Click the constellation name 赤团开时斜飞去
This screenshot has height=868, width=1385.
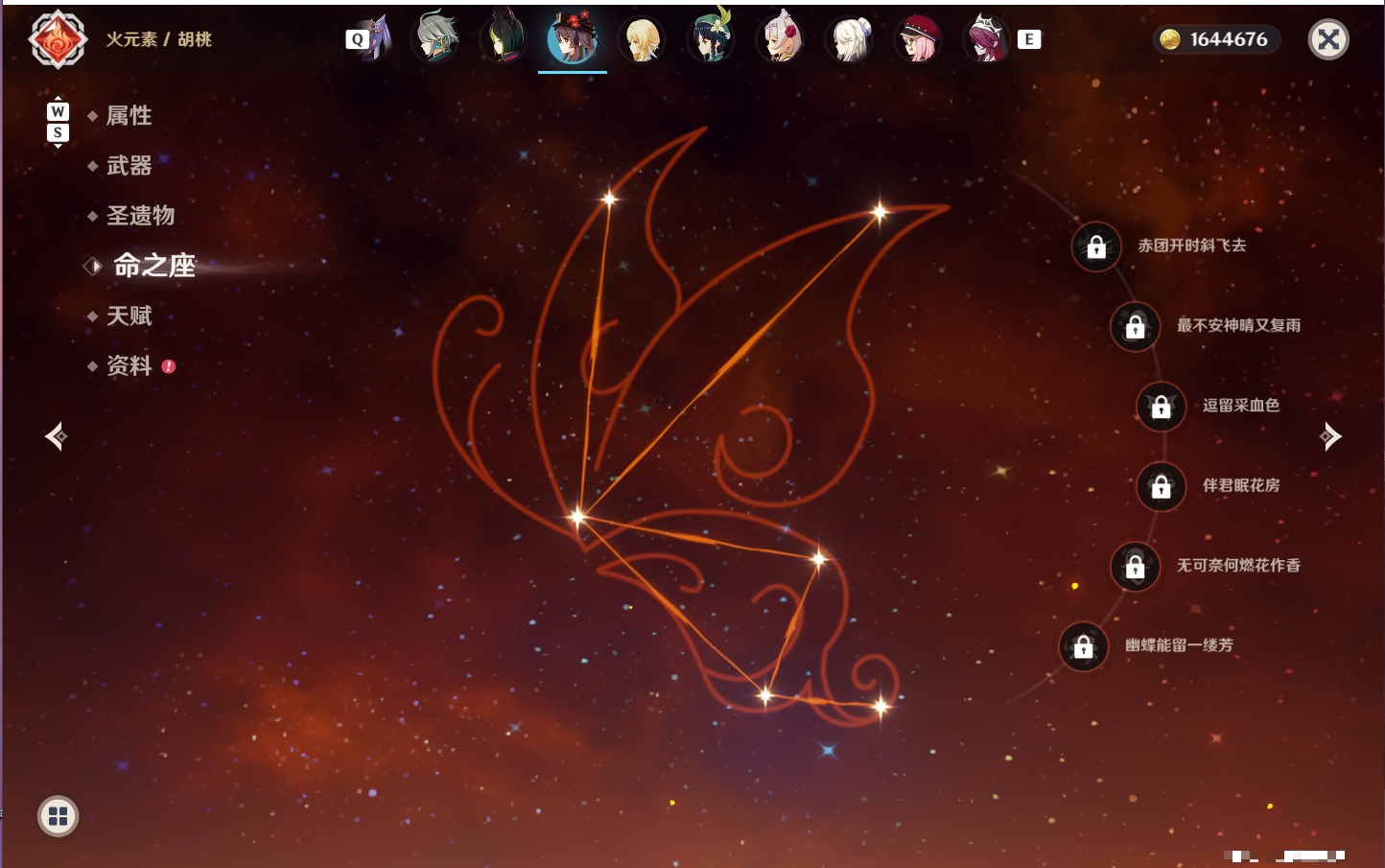pos(1192,246)
